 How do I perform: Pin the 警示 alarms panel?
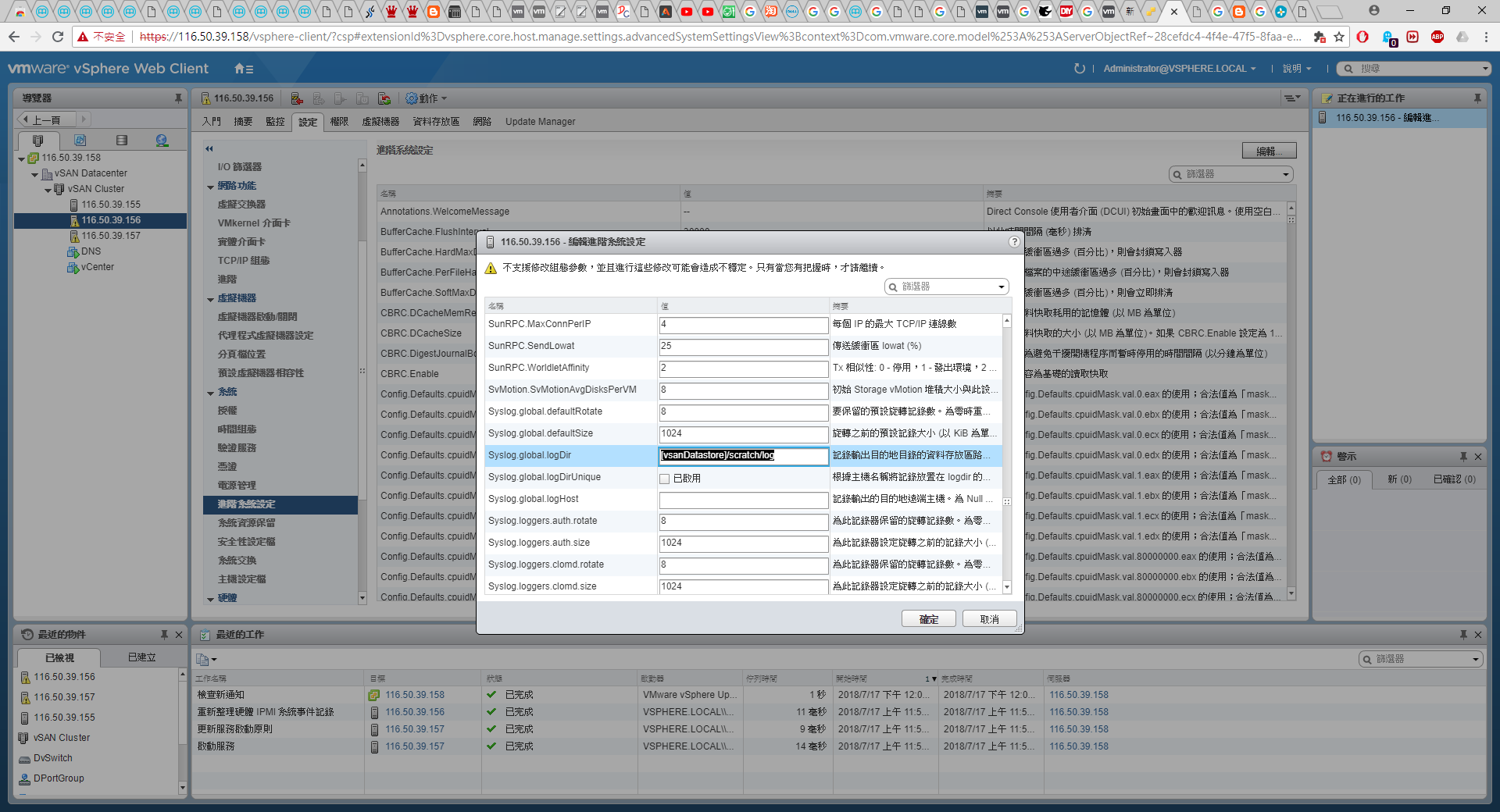tap(1463, 457)
